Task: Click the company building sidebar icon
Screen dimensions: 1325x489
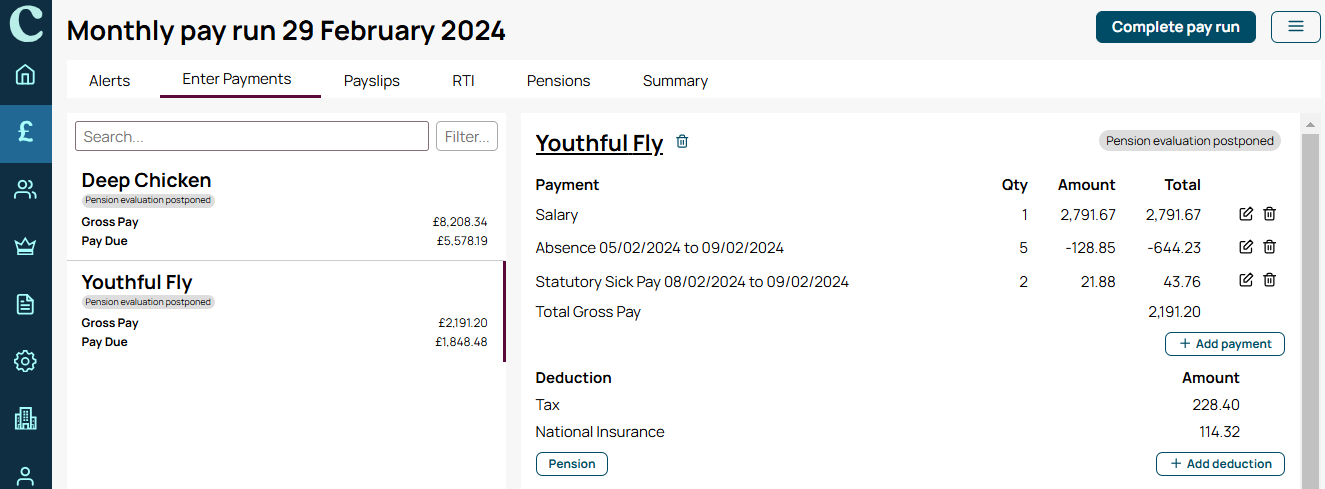Action: [26, 419]
